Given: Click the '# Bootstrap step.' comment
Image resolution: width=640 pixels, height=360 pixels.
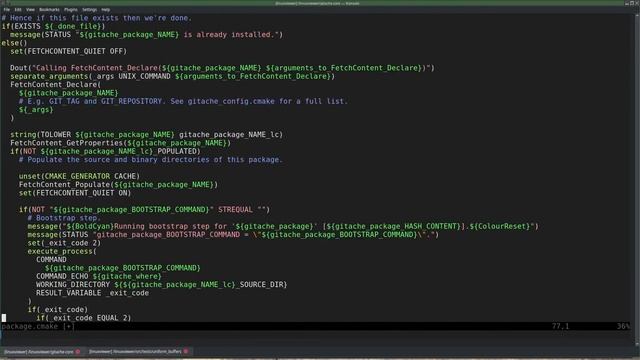Looking at the screenshot, I should [64, 218].
